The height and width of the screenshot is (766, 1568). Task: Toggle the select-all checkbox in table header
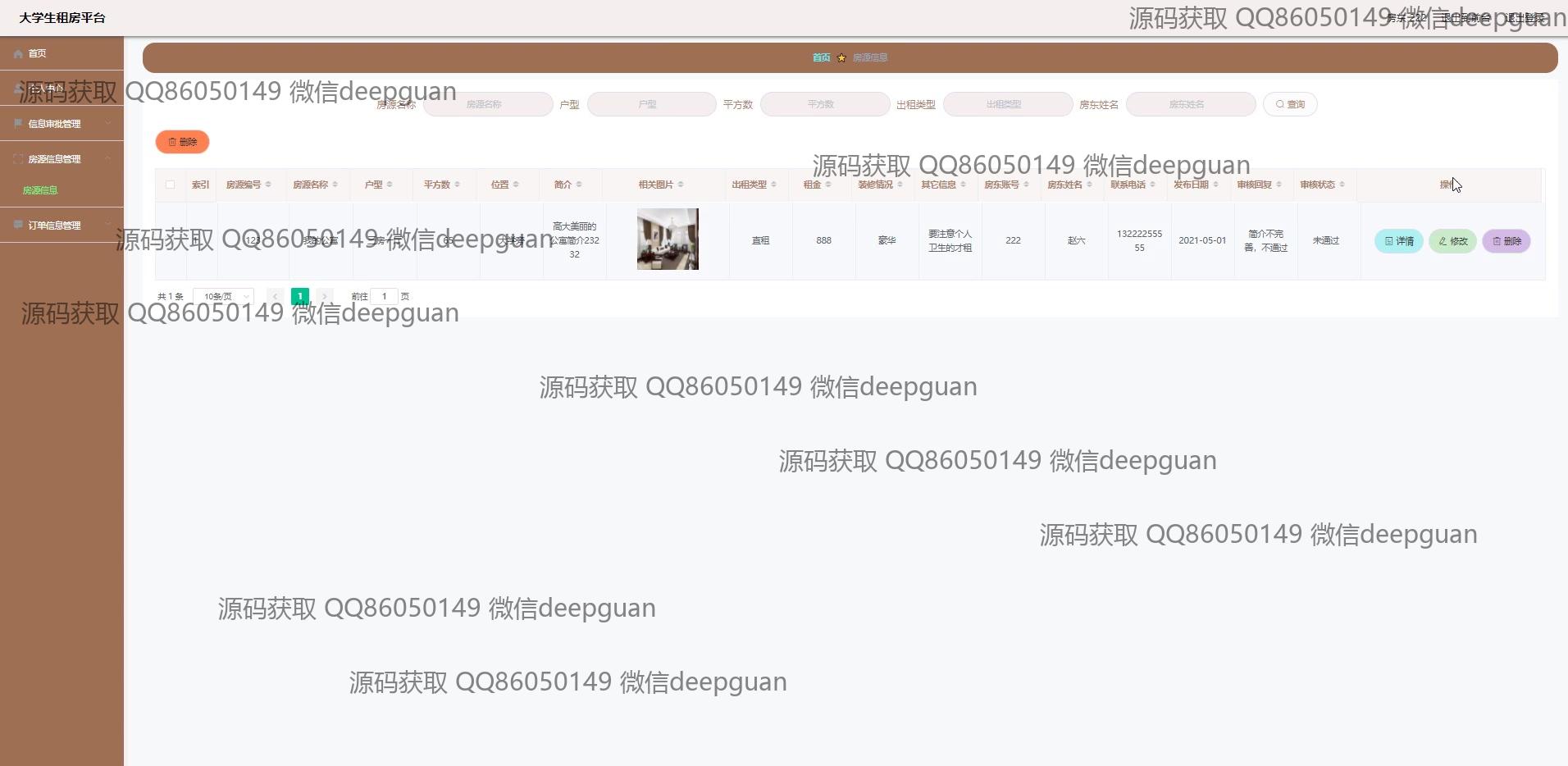[171, 185]
